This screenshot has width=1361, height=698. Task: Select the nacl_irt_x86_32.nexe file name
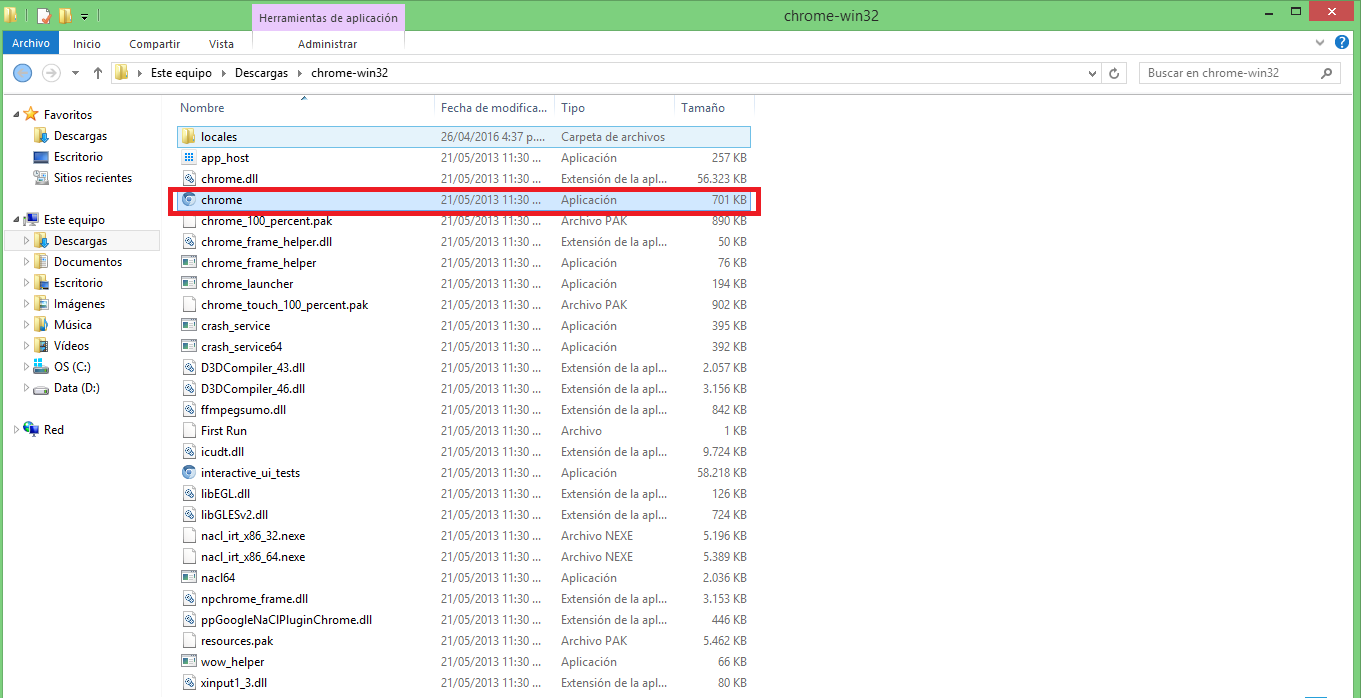click(x=253, y=536)
